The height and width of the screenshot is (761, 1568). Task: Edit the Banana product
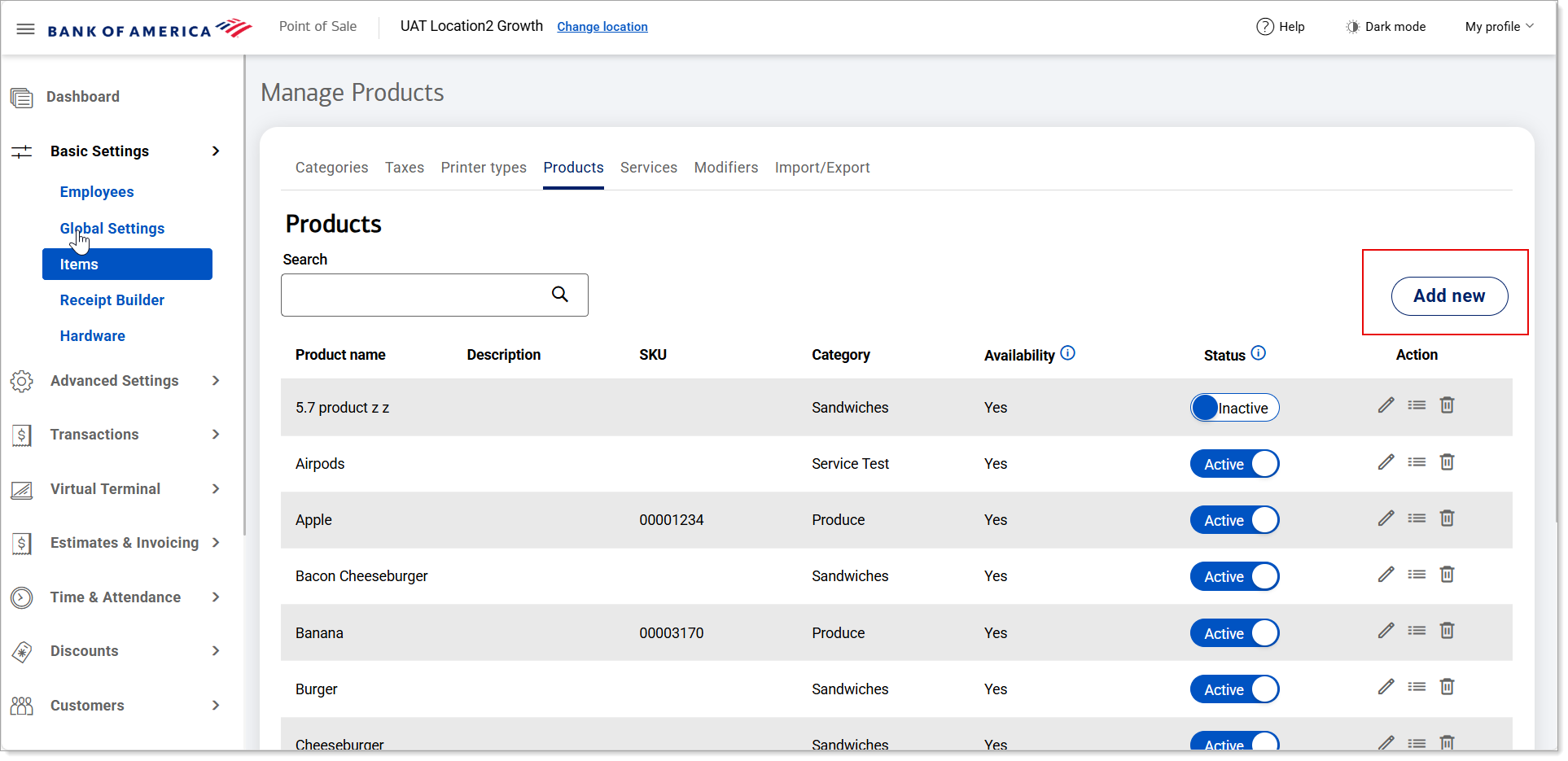[1386, 631]
